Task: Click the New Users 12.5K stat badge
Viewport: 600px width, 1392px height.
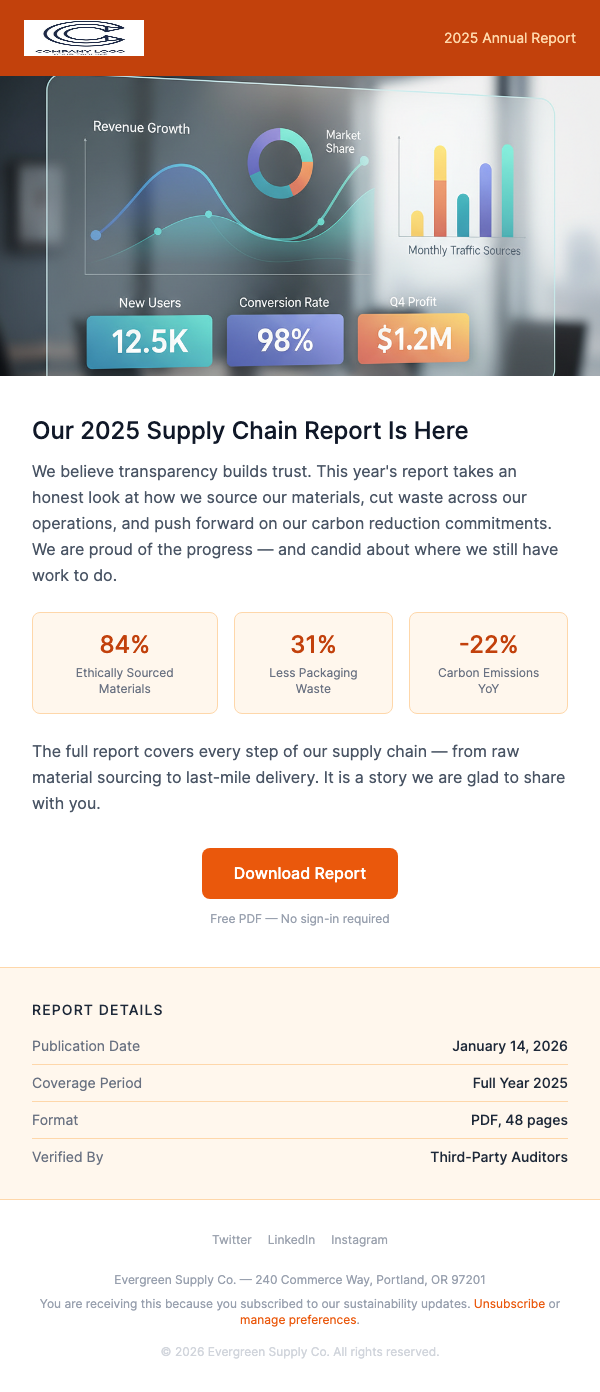Action: [149, 340]
